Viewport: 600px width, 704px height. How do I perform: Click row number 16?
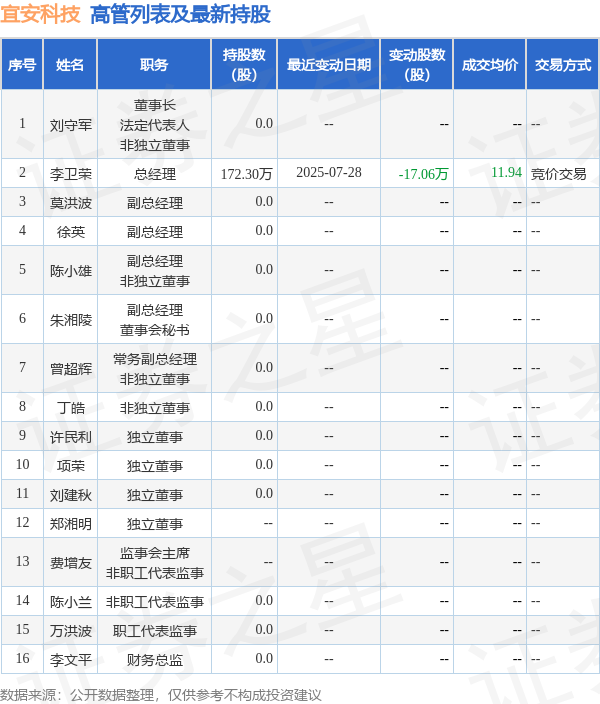pos(22,658)
